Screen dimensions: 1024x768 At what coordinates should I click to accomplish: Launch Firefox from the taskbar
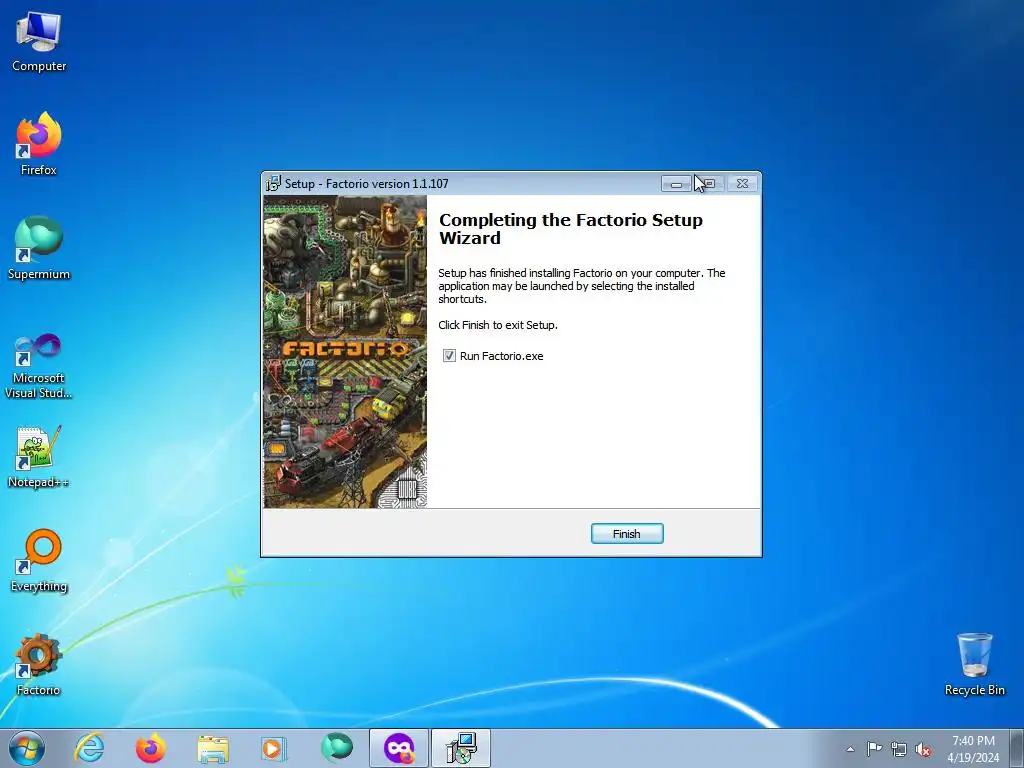(x=150, y=748)
